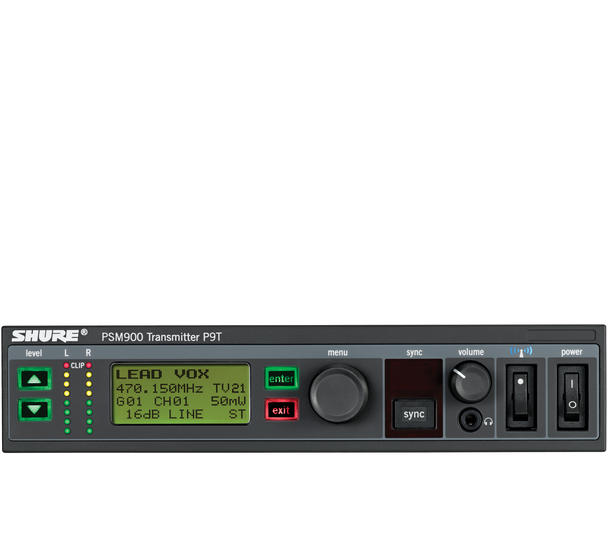The height and width of the screenshot is (553, 608).
Task: Click the 'sync' label above IR window
Action: pos(414,353)
